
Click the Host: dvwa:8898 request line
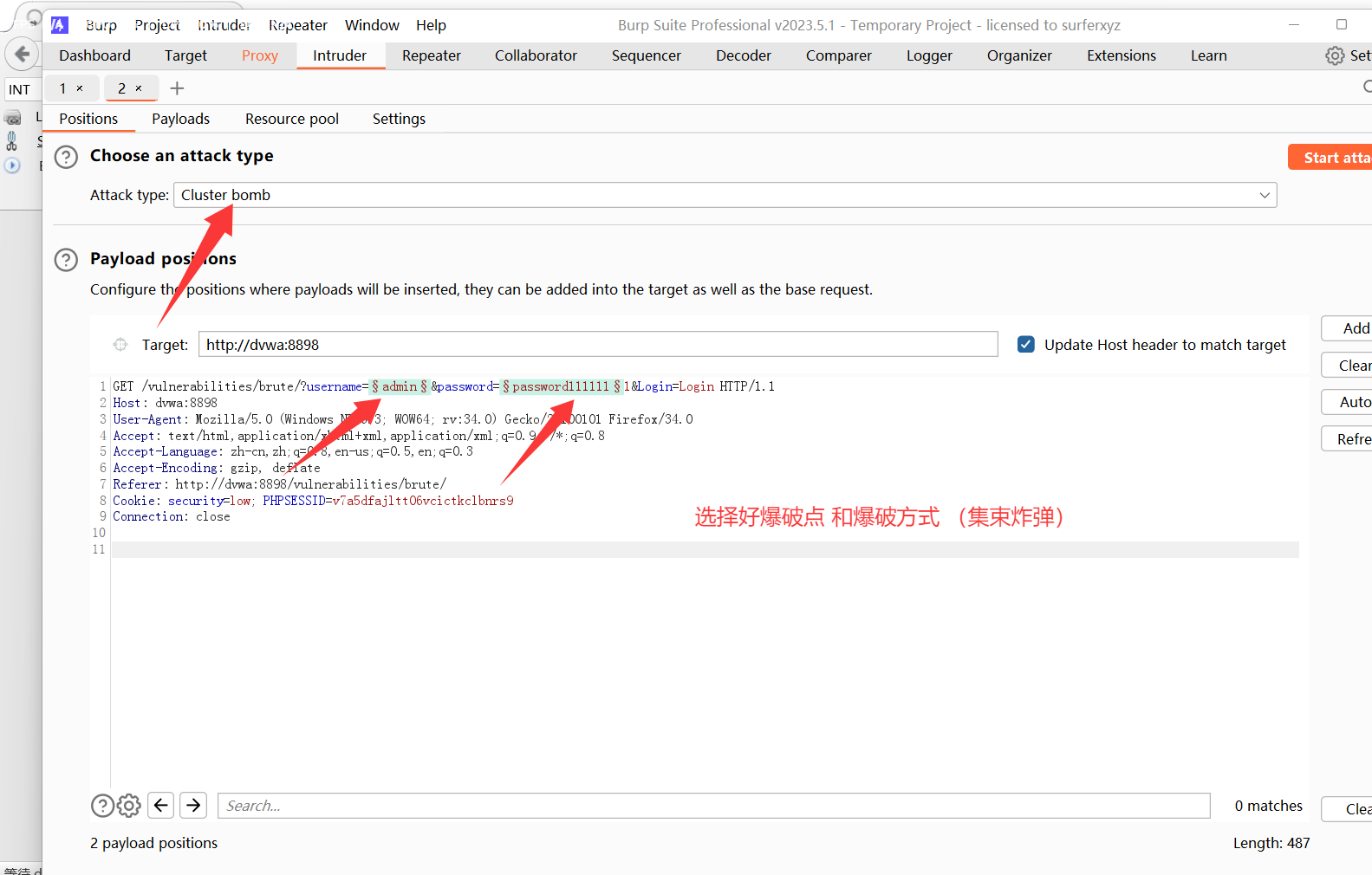point(165,403)
